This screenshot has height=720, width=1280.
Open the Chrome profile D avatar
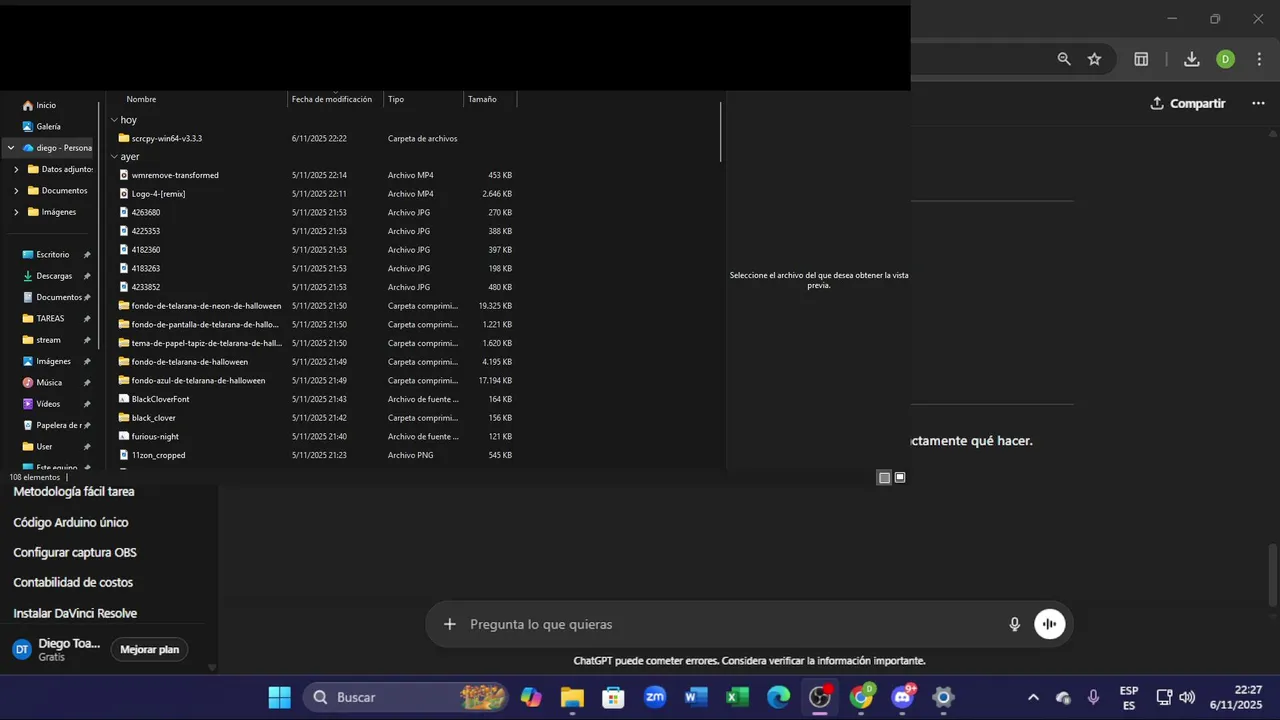[1225, 59]
